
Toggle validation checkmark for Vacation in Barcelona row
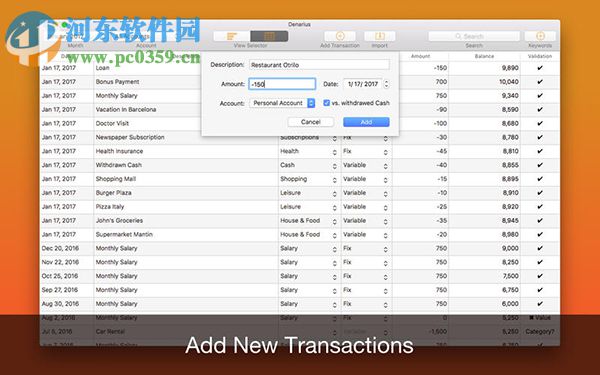tap(540, 109)
